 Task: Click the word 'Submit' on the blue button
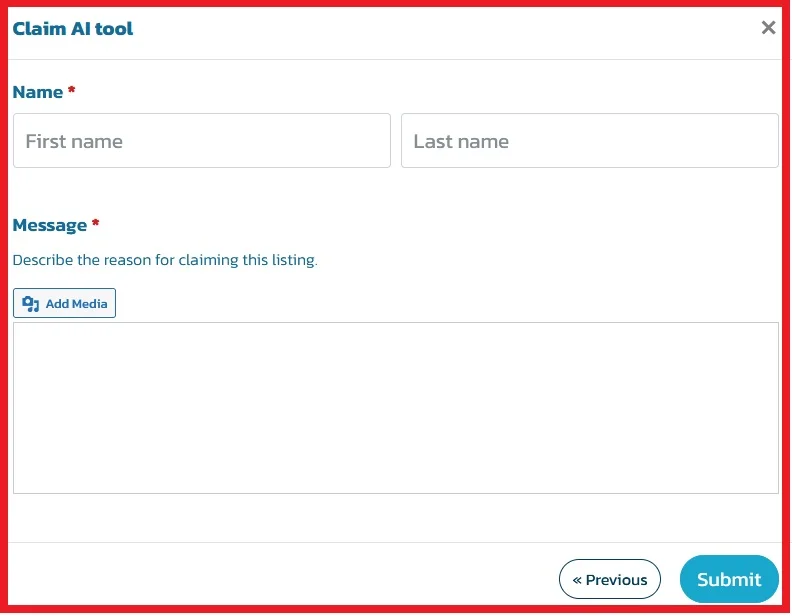point(729,580)
